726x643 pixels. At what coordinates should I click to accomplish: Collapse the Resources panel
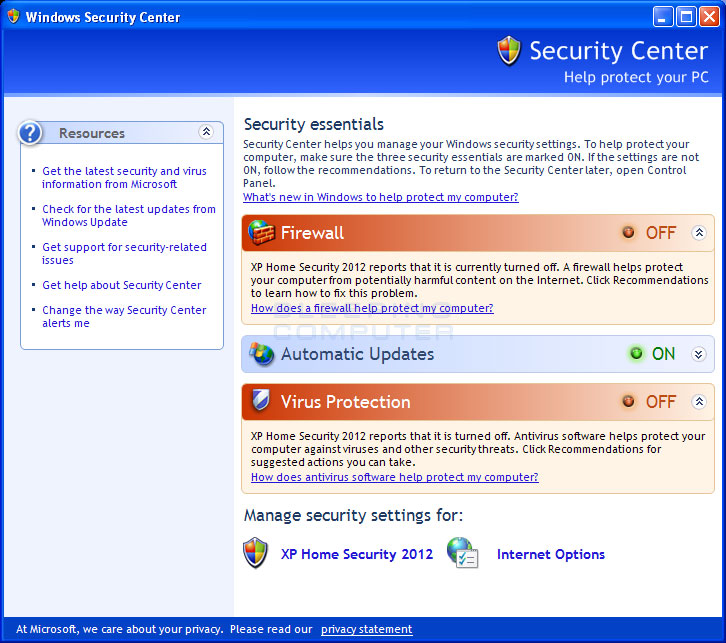206,132
